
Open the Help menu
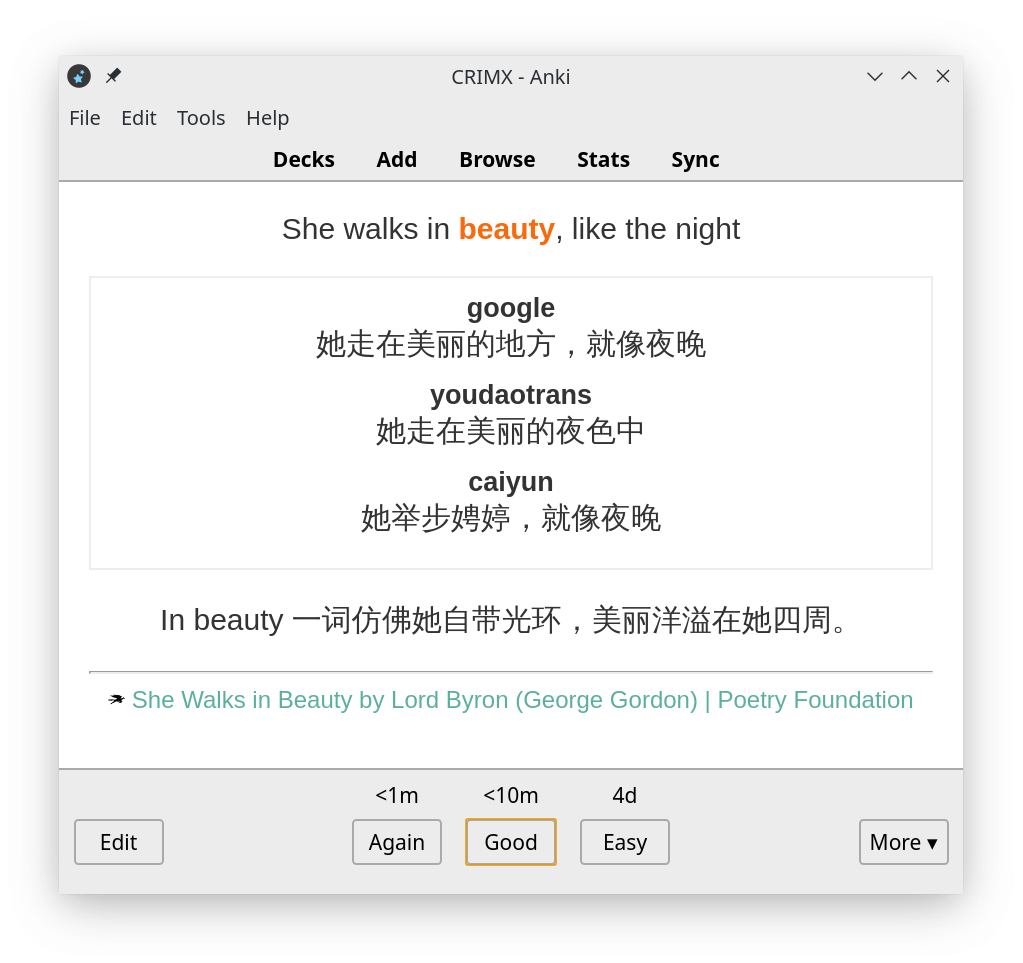click(x=267, y=118)
